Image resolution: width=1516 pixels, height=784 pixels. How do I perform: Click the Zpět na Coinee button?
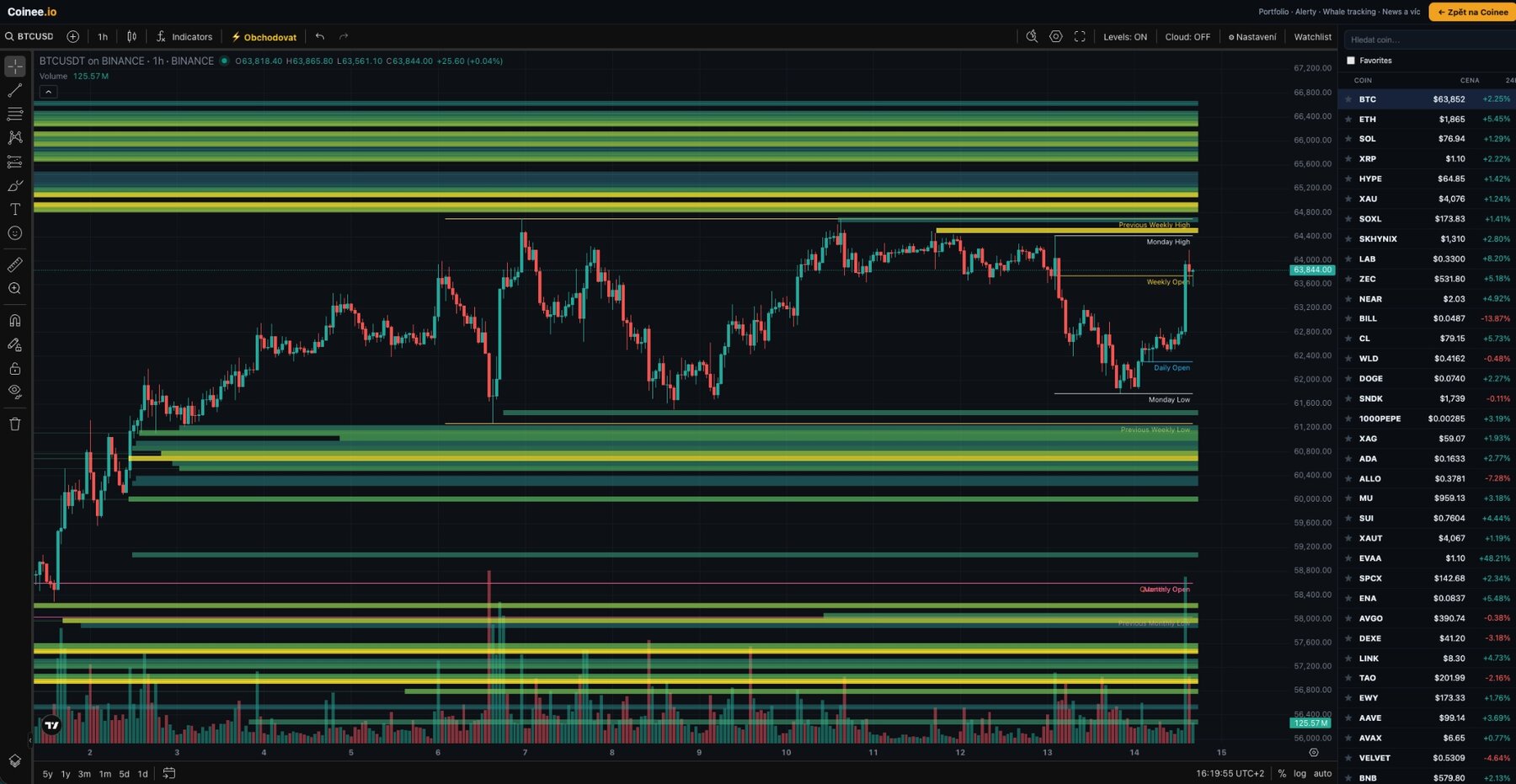tap(1472, 12)
